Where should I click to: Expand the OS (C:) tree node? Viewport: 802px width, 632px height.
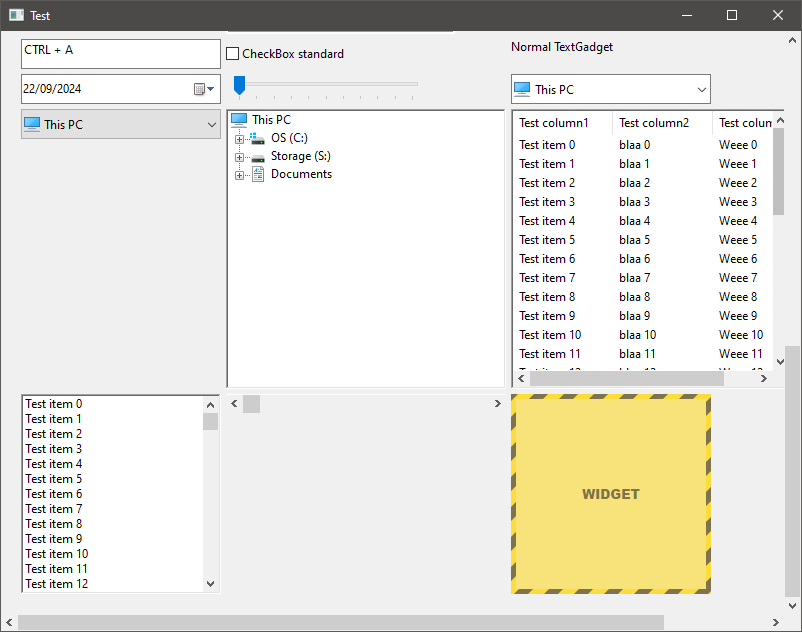[x=239, y=139]
